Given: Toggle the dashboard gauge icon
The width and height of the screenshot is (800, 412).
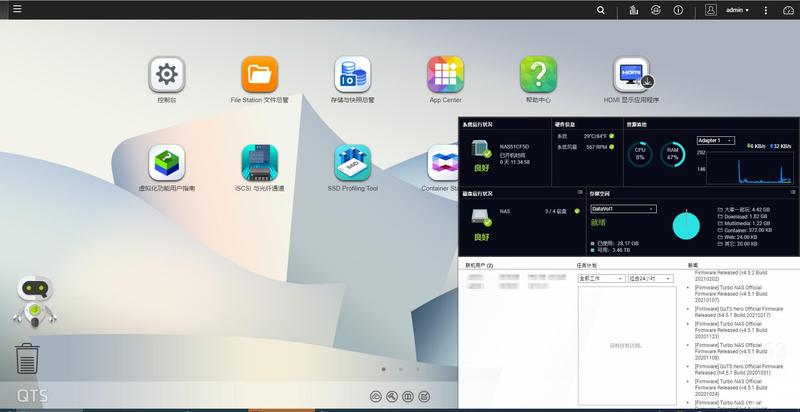Looking at the screenshot, I should [x=788, y=10].
